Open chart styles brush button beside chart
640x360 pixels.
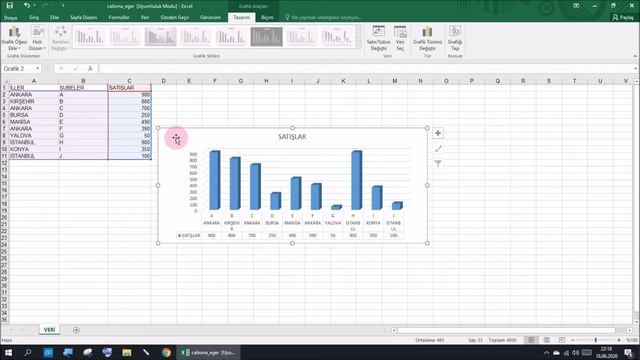[438, 149]
